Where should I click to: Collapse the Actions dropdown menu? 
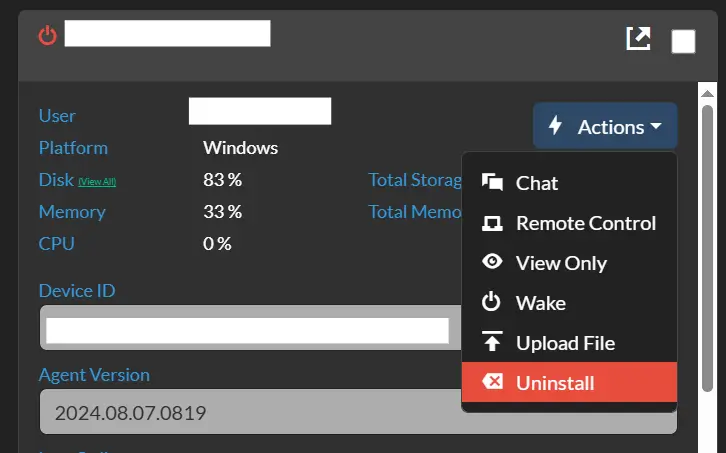point(604,127)
